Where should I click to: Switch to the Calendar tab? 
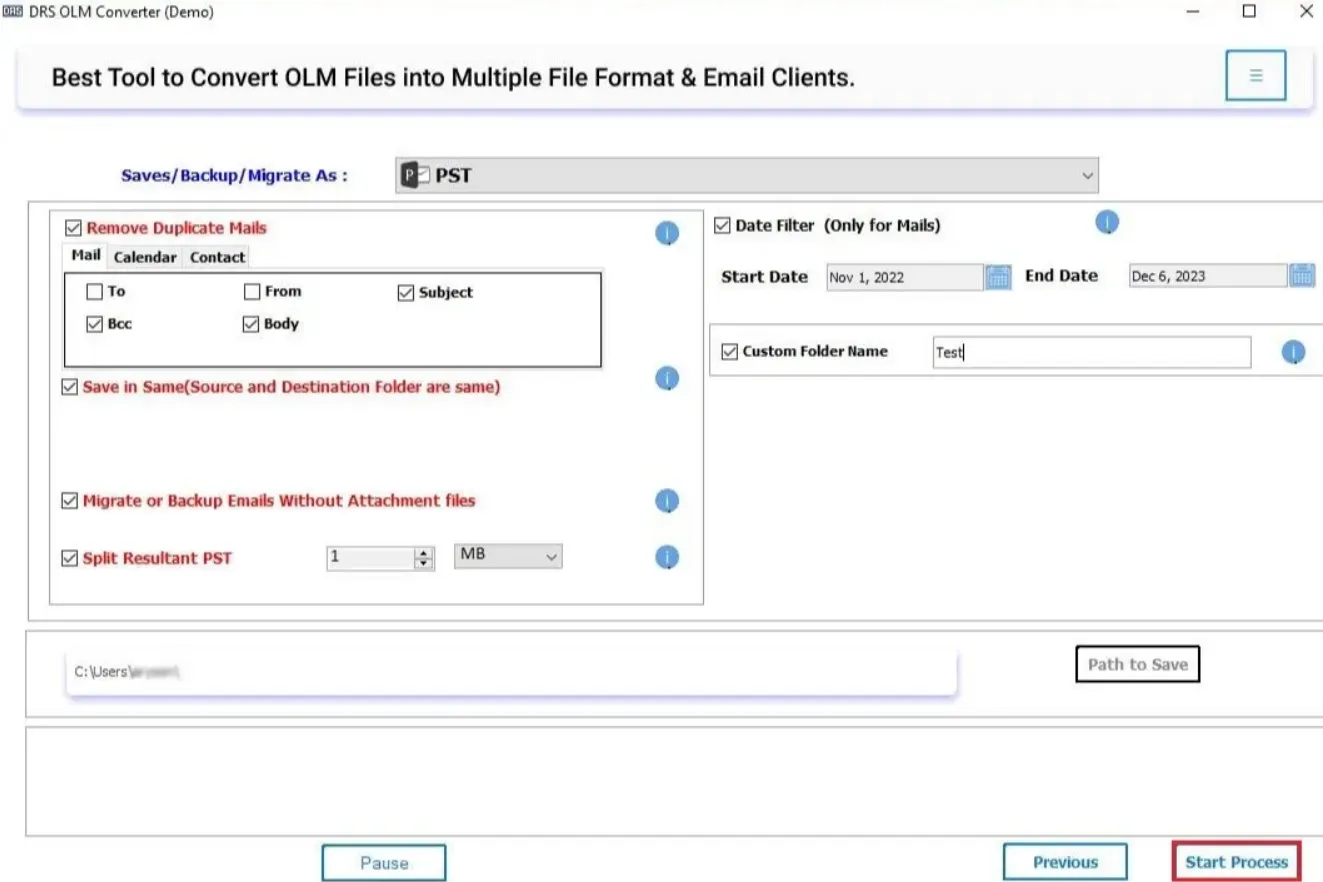click(x=145, y=257)
